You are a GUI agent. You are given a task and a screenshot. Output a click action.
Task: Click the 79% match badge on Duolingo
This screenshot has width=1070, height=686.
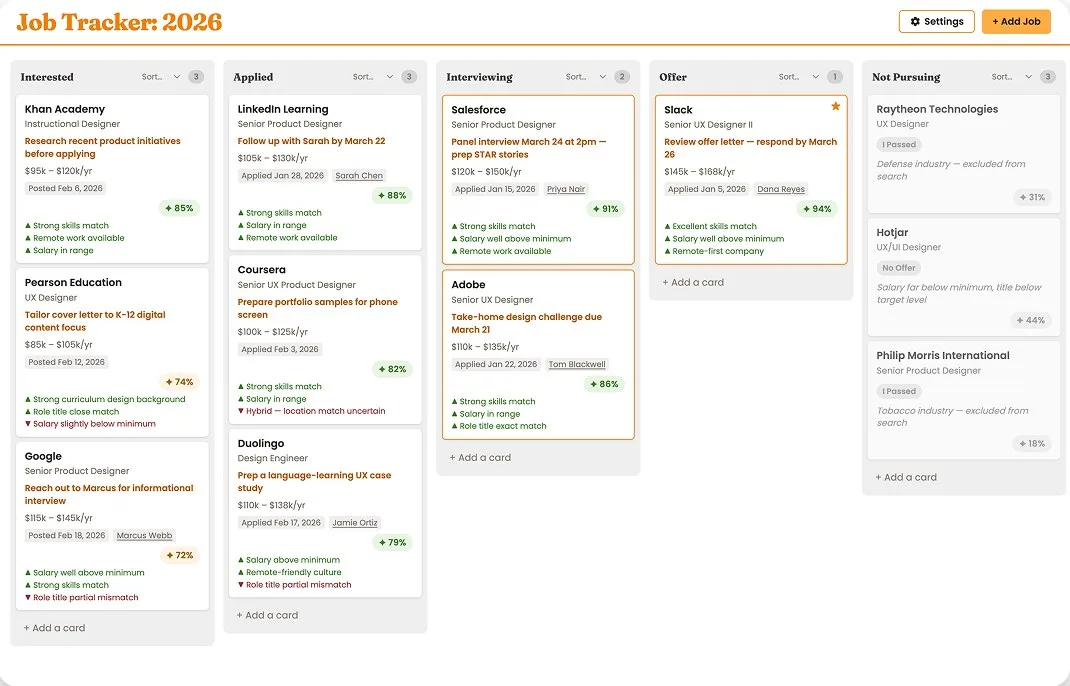tap(392, 543)
